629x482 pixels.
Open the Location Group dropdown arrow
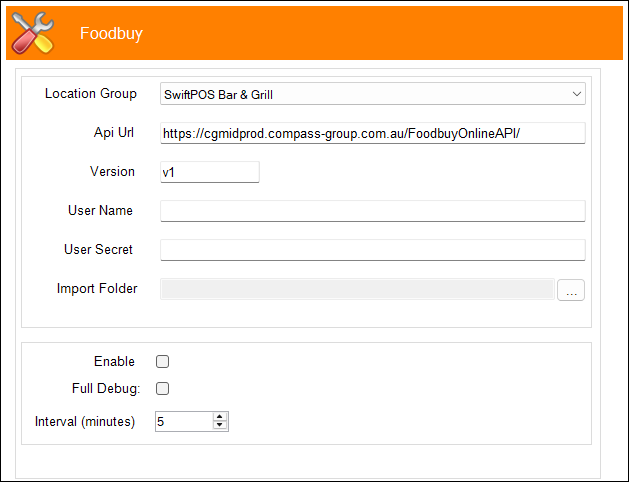(576, 94)
